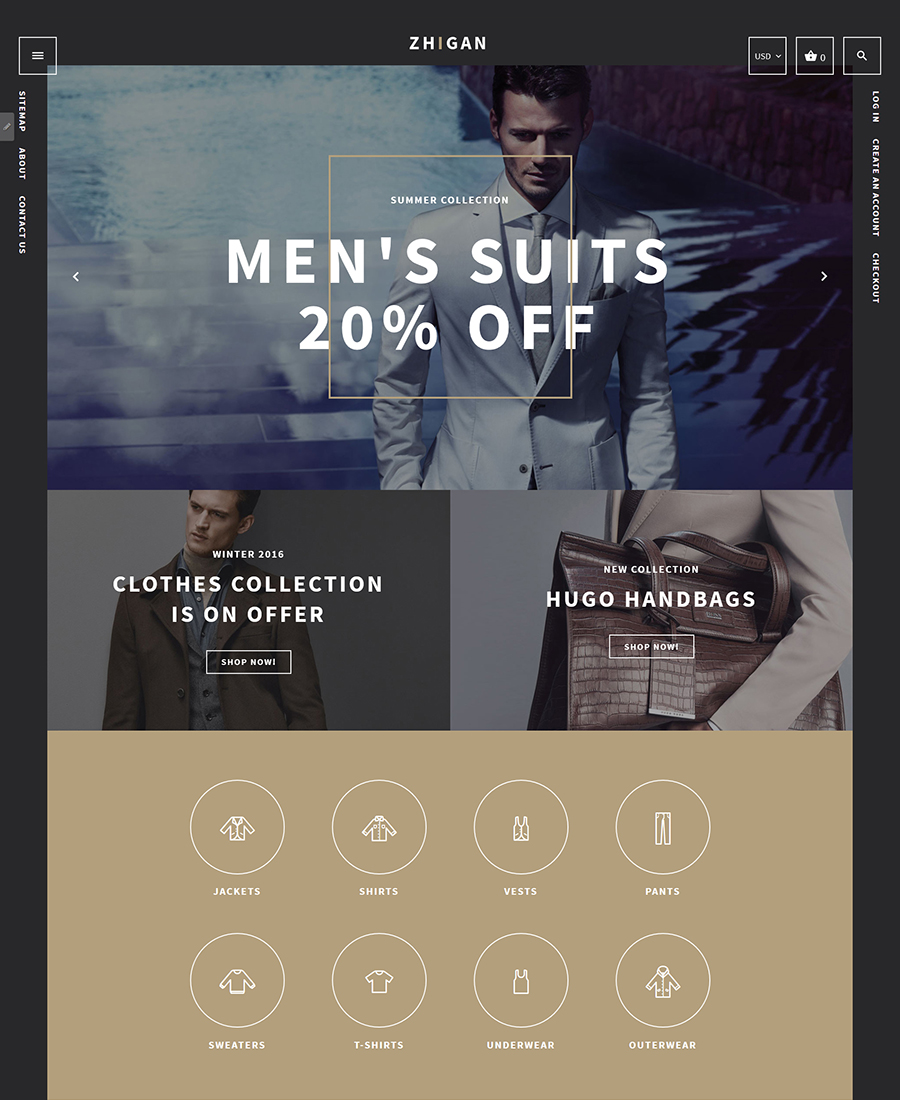900x1100 pixels.
Task: Open the shopping cart
Action: click(814, 56)
